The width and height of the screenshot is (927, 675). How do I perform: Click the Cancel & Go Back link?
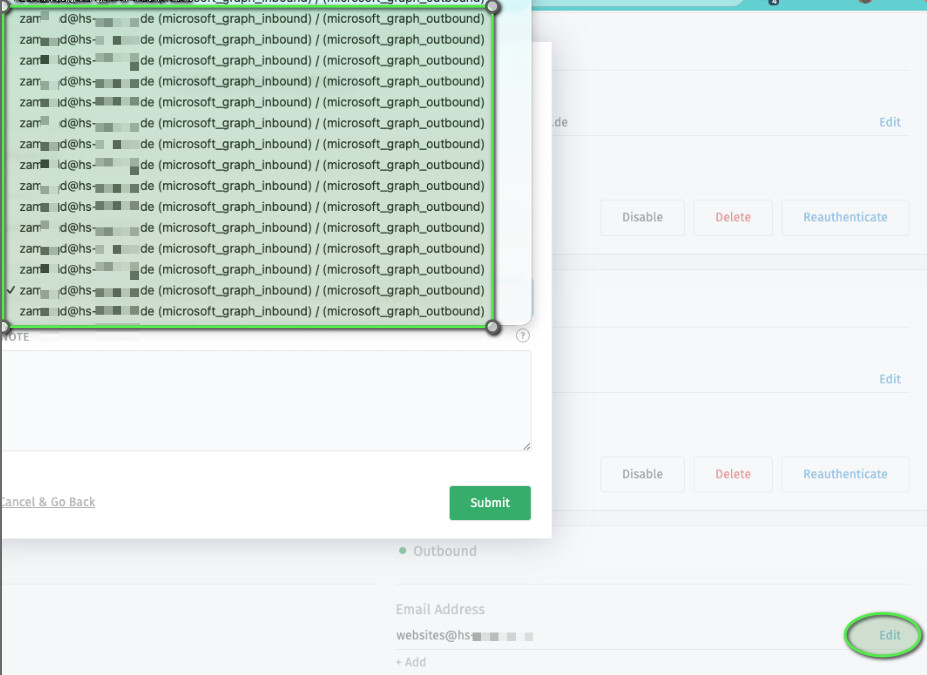pyautogui.click(x=47, y=502)
